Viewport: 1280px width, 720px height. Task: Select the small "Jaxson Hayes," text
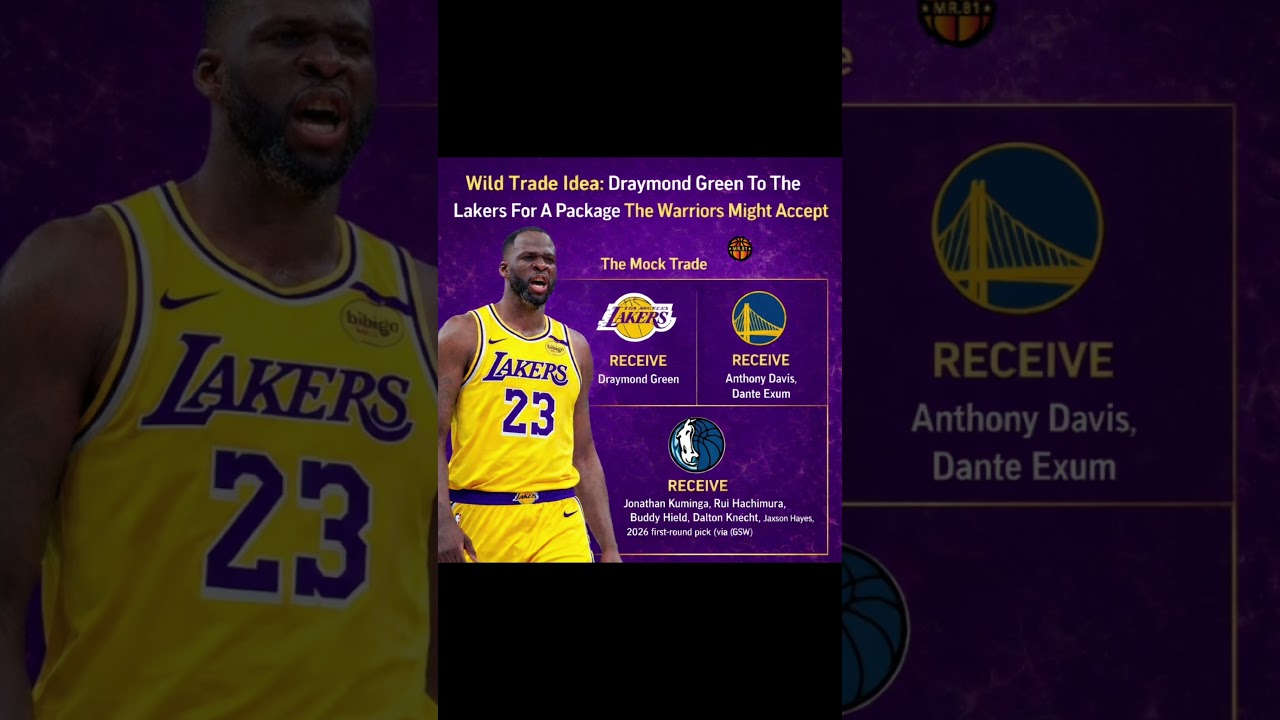click(x=789, y=519)
